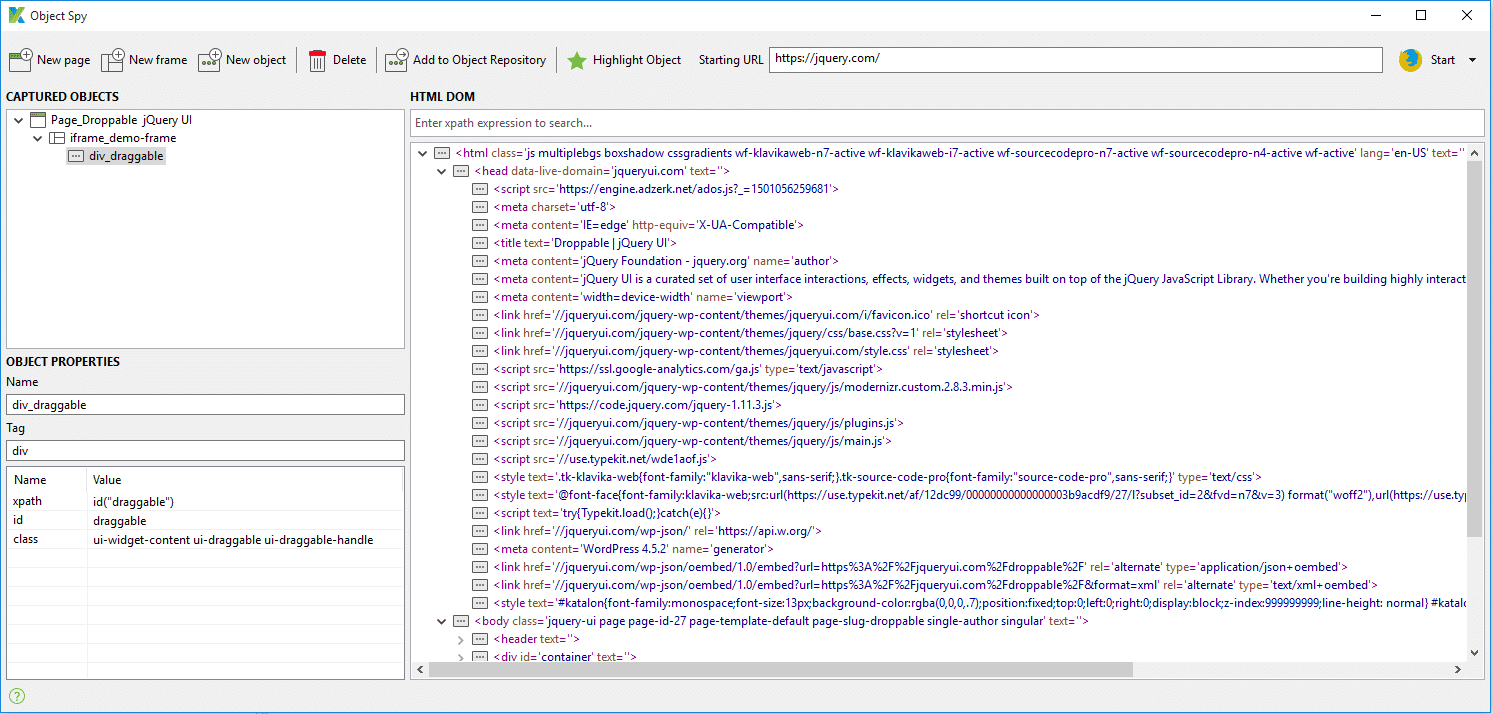Select the base.css stylesheet link DOM row
This screenshot has width=1493, height=714.
[x=750, y=333]
